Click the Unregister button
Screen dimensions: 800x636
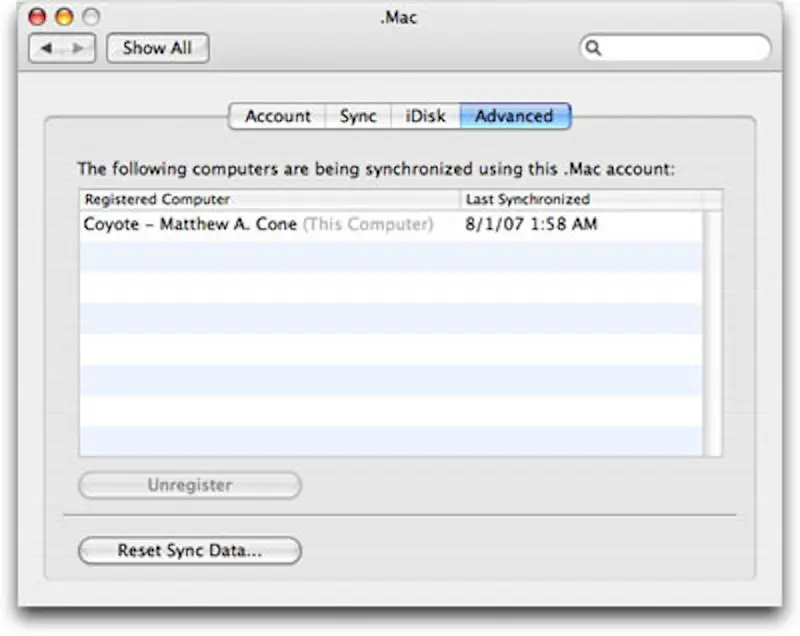(x=189, y=485)
